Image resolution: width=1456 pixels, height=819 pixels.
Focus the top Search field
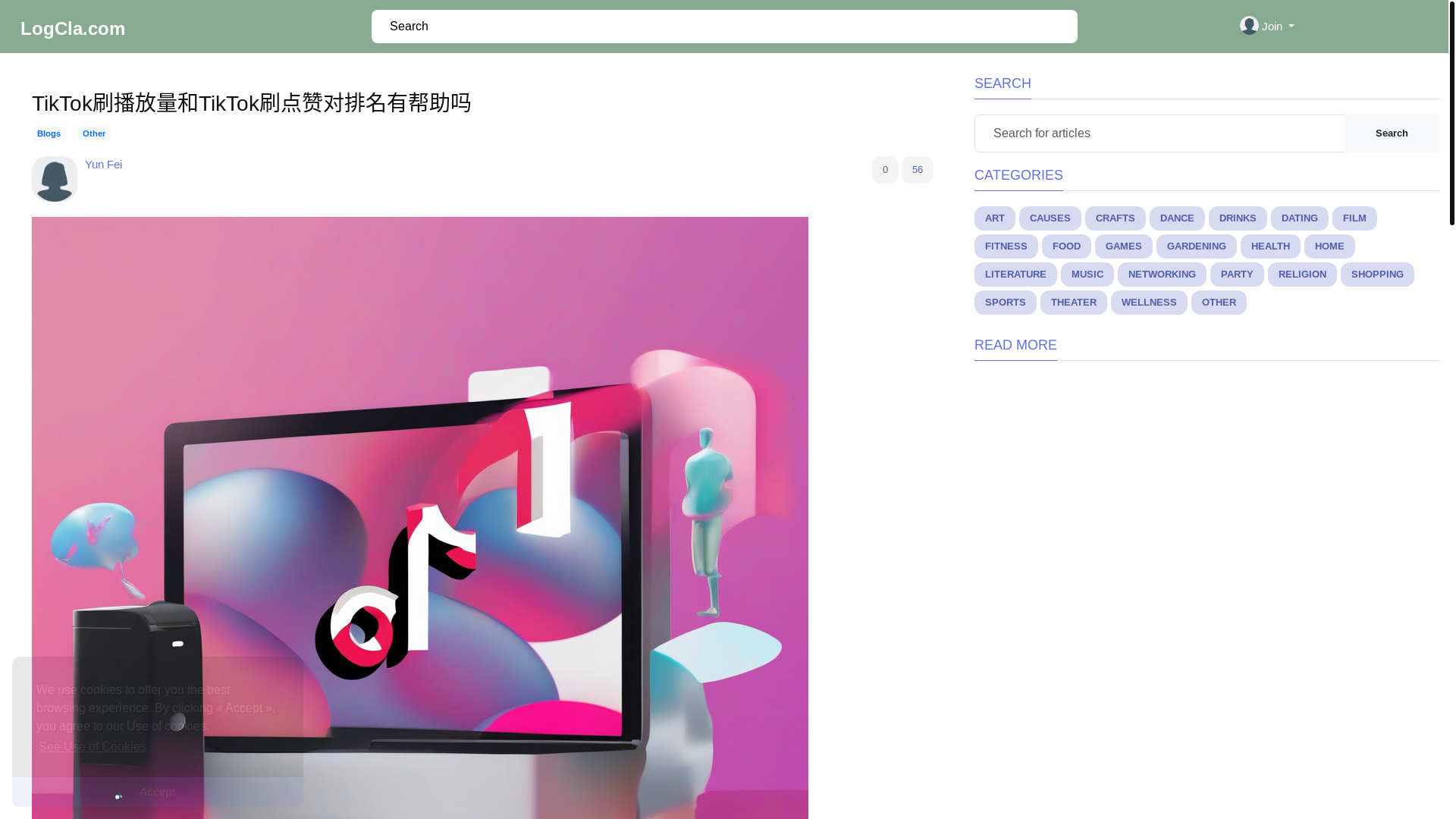723,27
